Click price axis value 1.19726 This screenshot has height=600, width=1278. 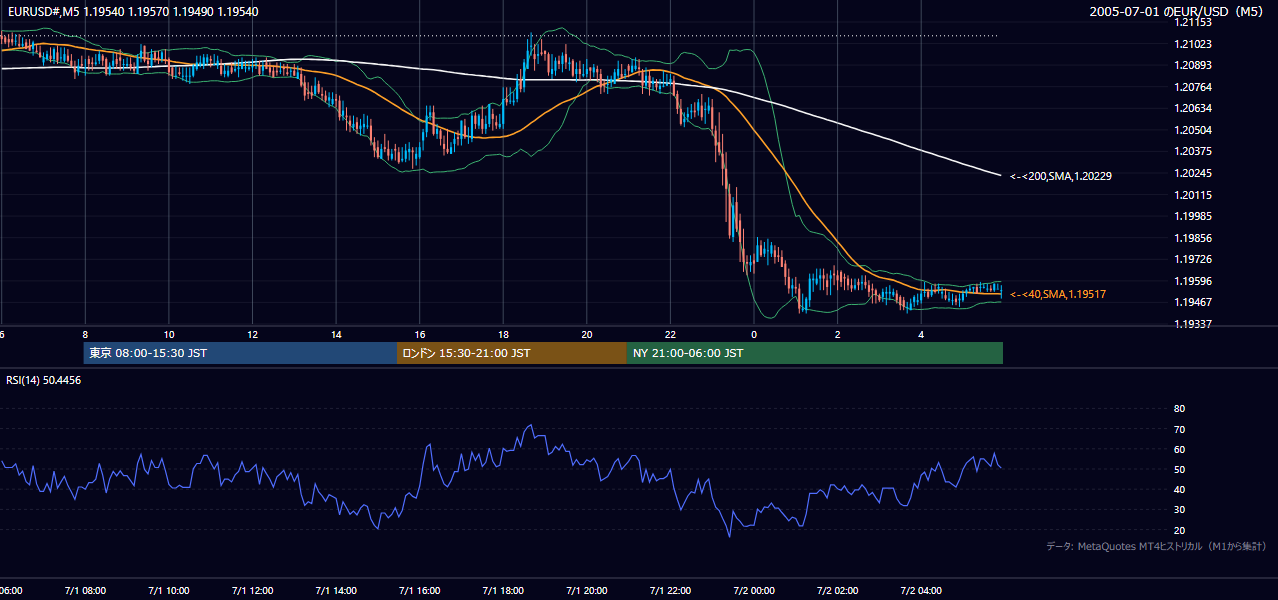tap(1193, 259)
